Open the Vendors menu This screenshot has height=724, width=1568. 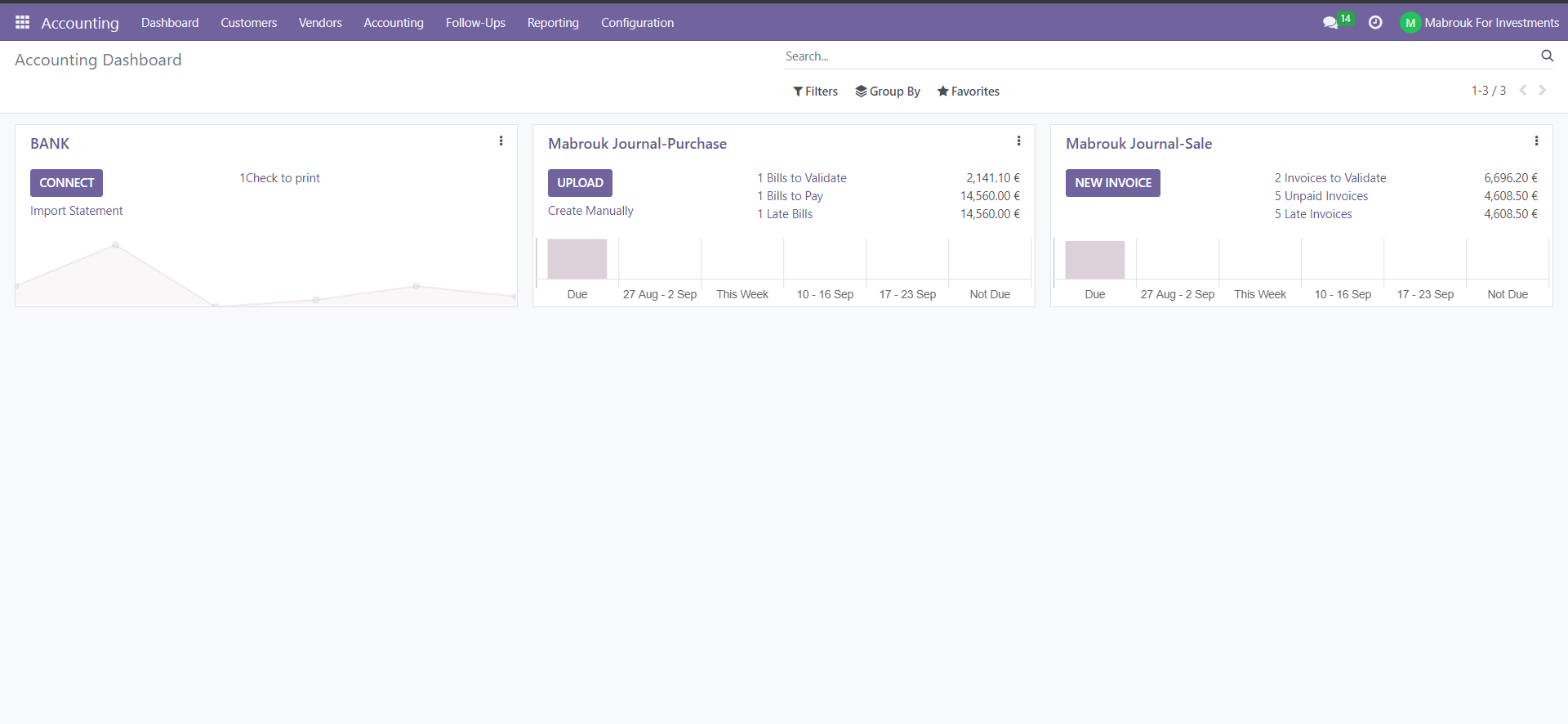pos(320,23)
